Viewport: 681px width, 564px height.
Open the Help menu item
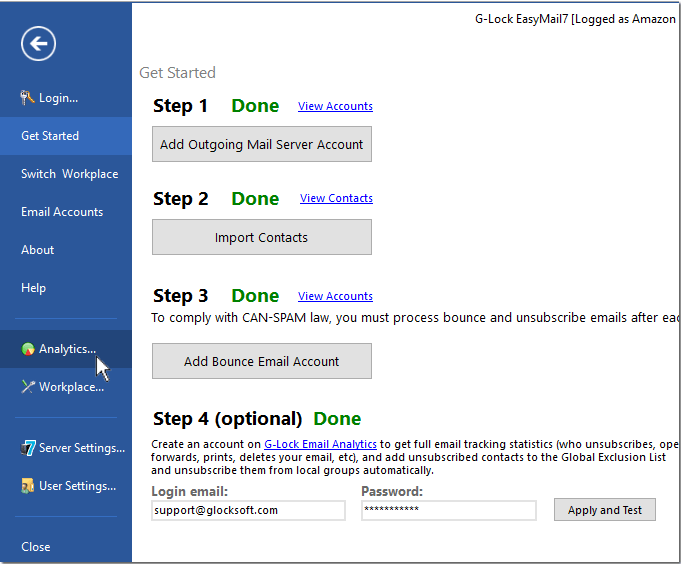tap(66, 287)
